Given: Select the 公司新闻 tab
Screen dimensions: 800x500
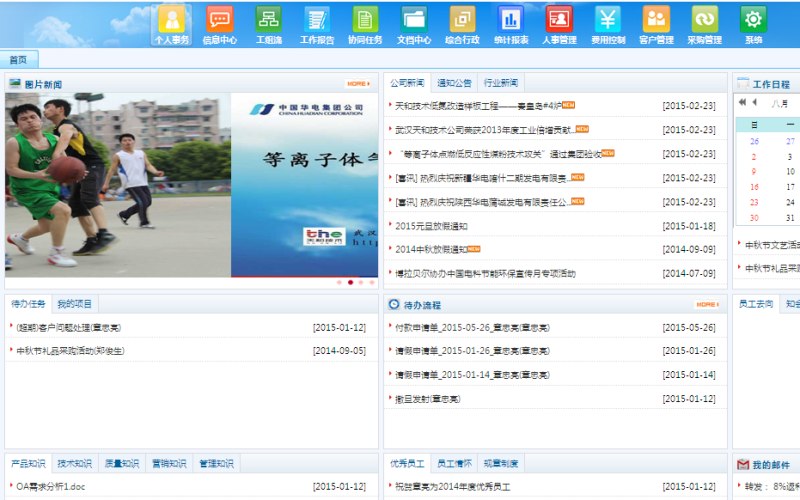Looking at the screenshot, I should pyautogui.click(x=407, y=83).
